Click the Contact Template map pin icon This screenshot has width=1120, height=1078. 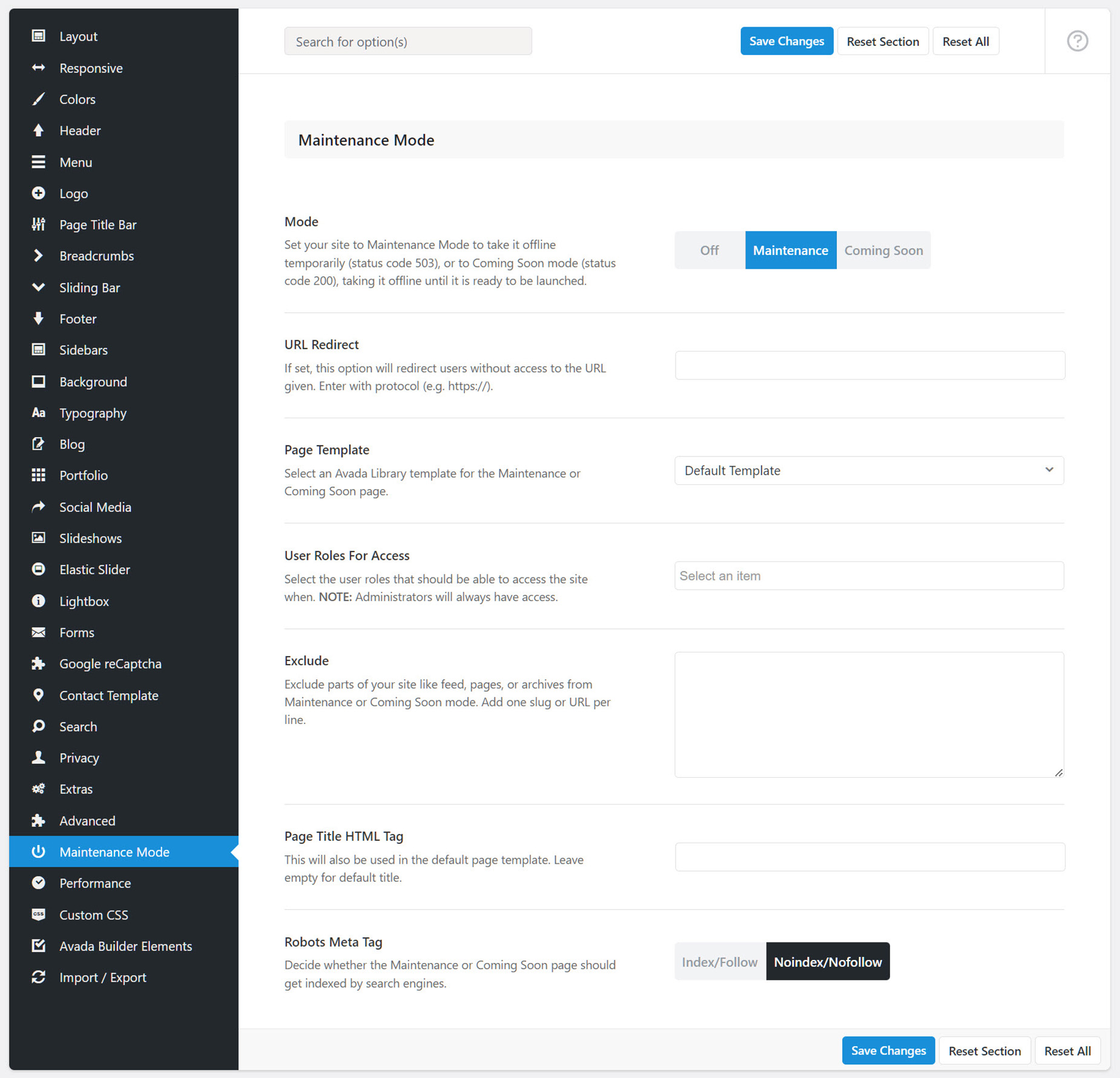38,695
